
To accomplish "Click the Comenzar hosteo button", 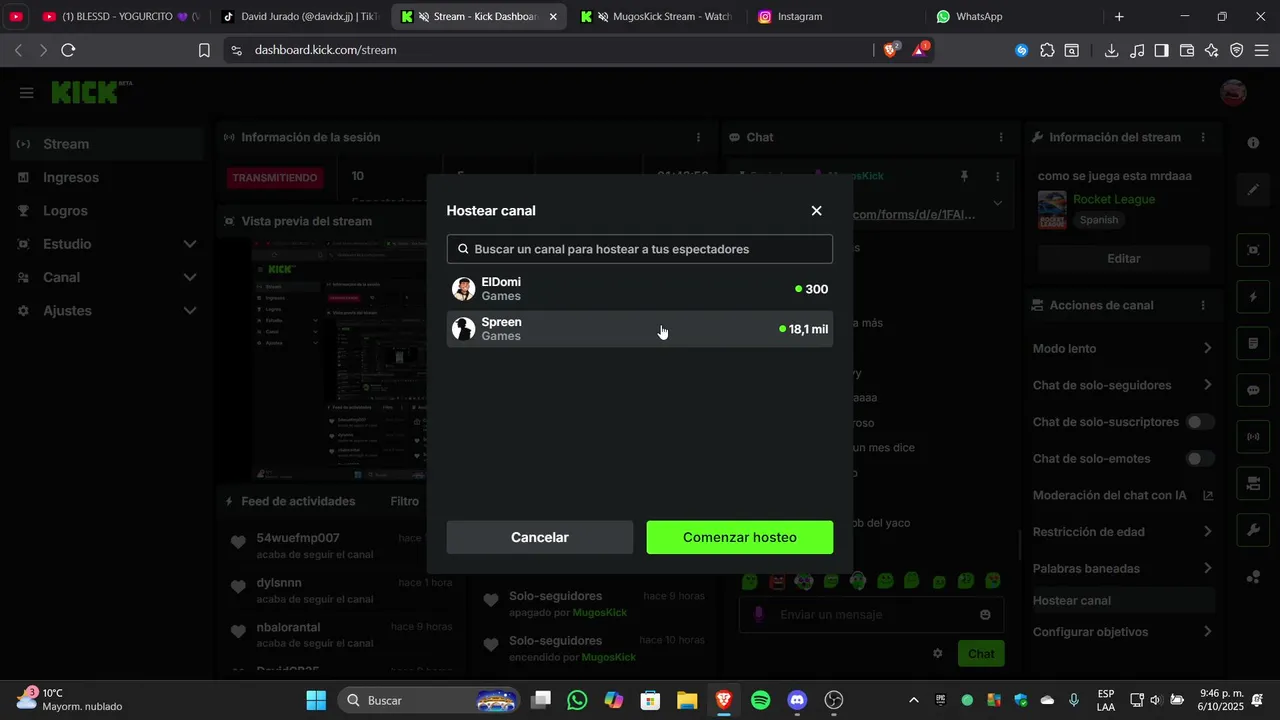I will tap(740, 537).
